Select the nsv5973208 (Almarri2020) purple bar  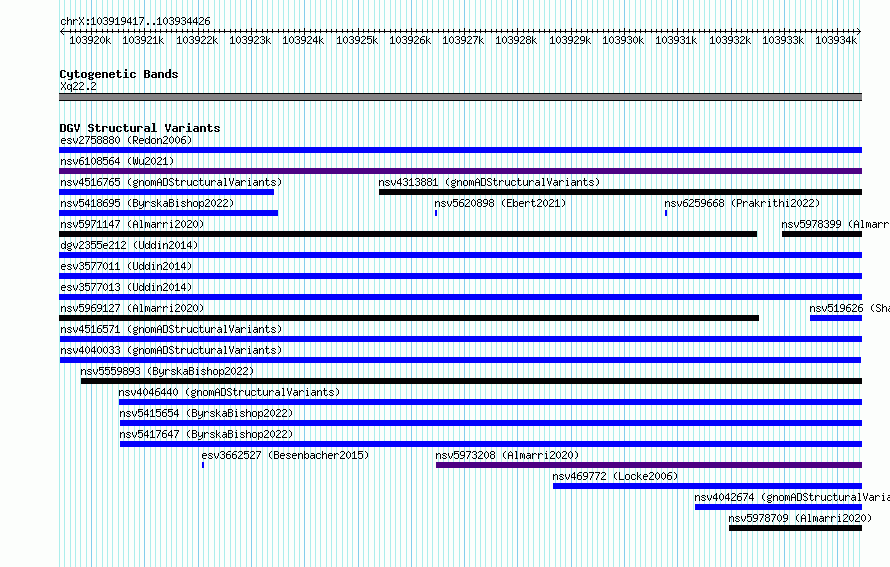click(649, 465)
